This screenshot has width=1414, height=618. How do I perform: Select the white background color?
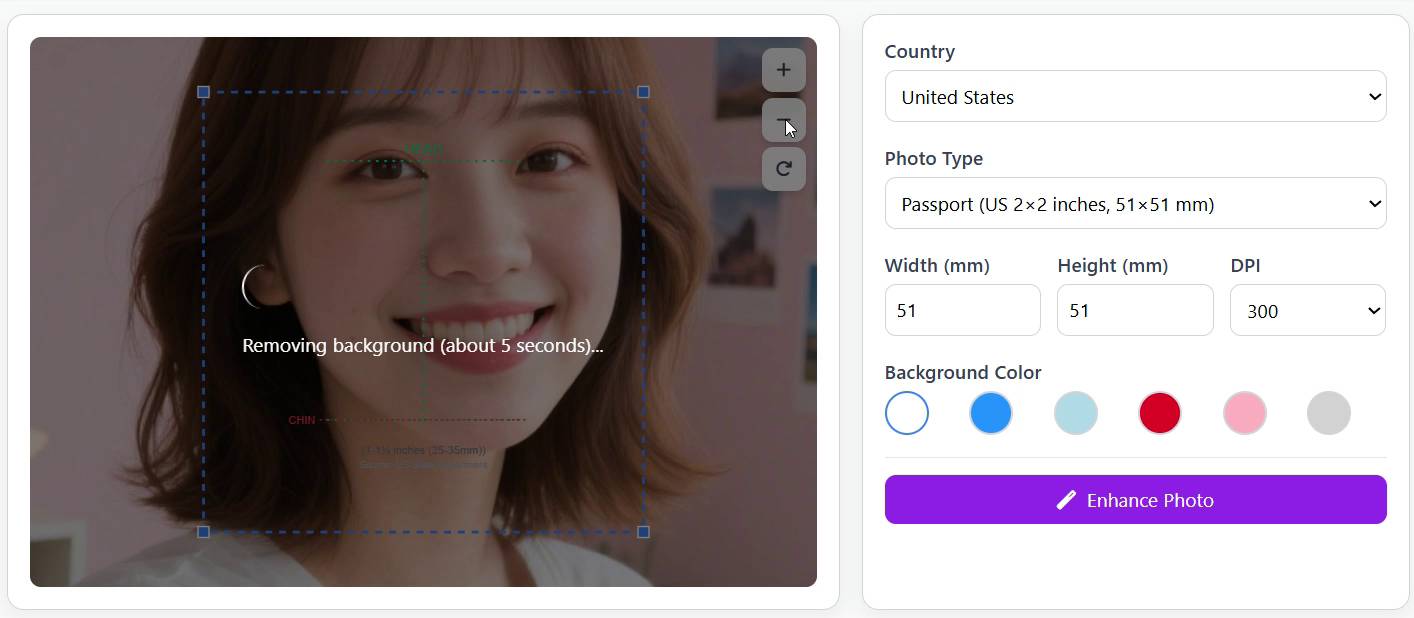907,413
